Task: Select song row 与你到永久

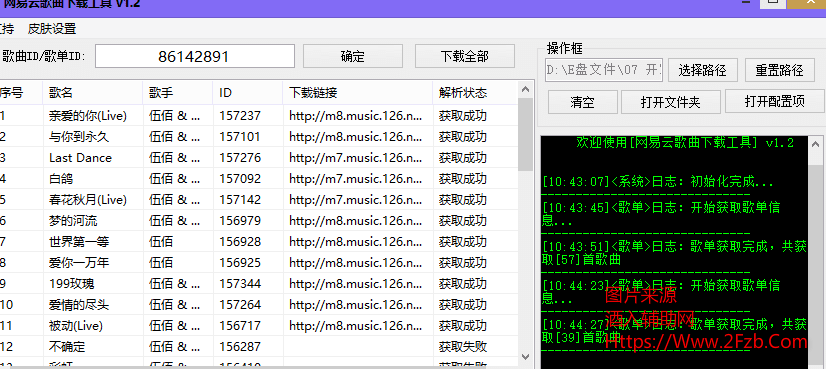Action: (x=259, y=137)
